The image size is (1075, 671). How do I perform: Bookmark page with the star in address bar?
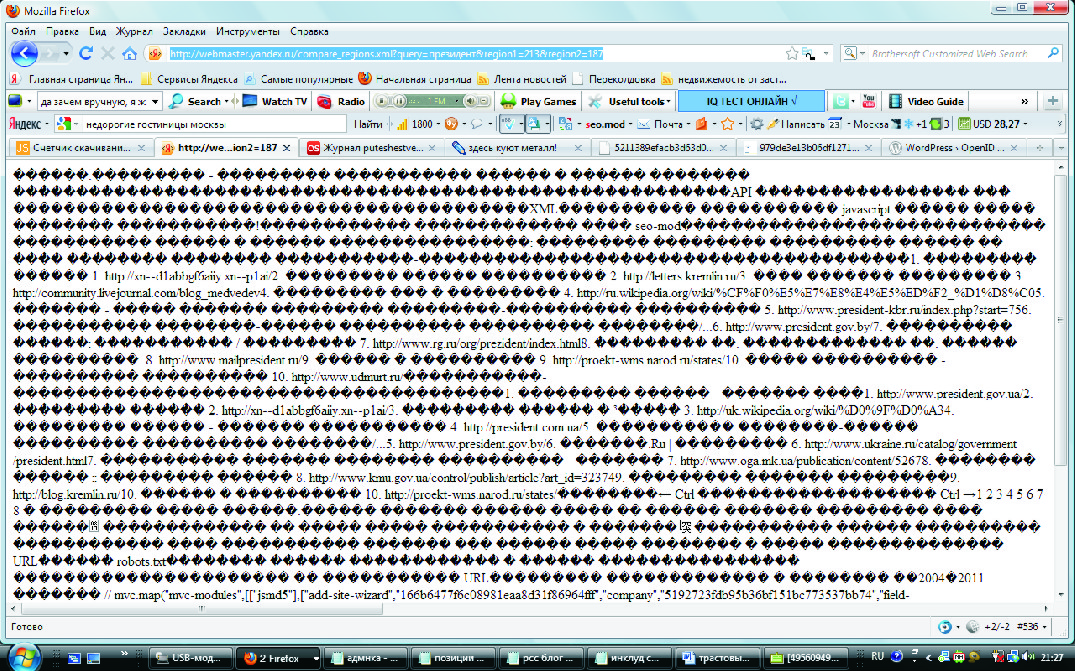792,53
